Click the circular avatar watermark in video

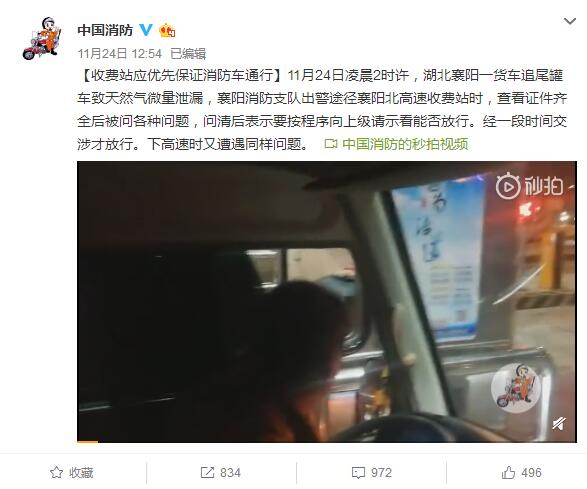[516, 388]
